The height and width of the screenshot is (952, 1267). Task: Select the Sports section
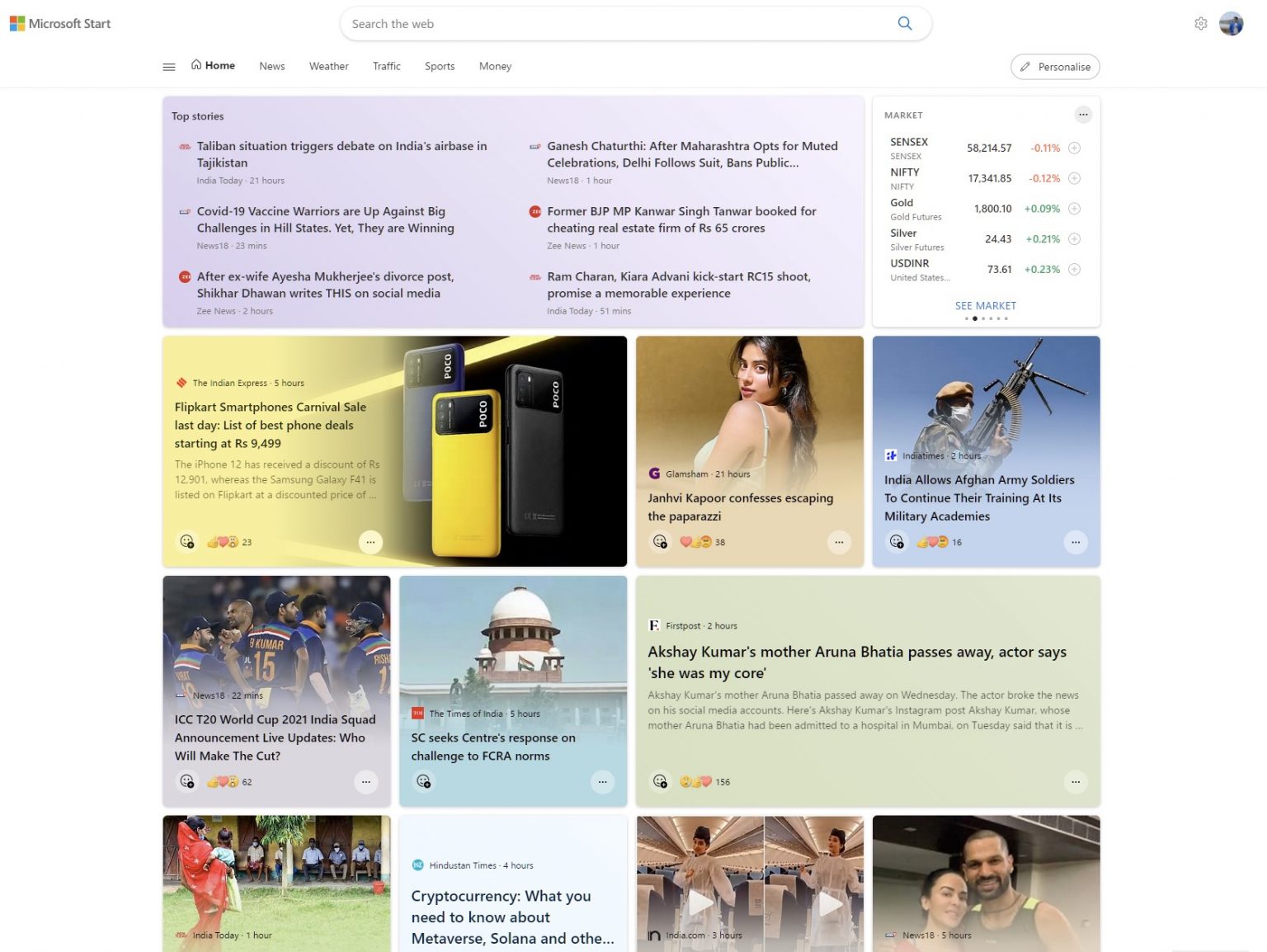(x=440, y=66)
